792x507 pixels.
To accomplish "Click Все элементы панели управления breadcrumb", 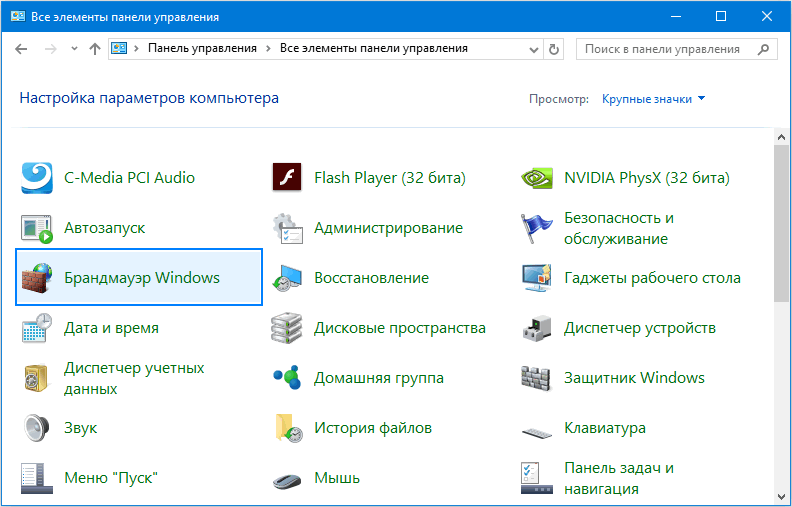I will click(373, 48).
